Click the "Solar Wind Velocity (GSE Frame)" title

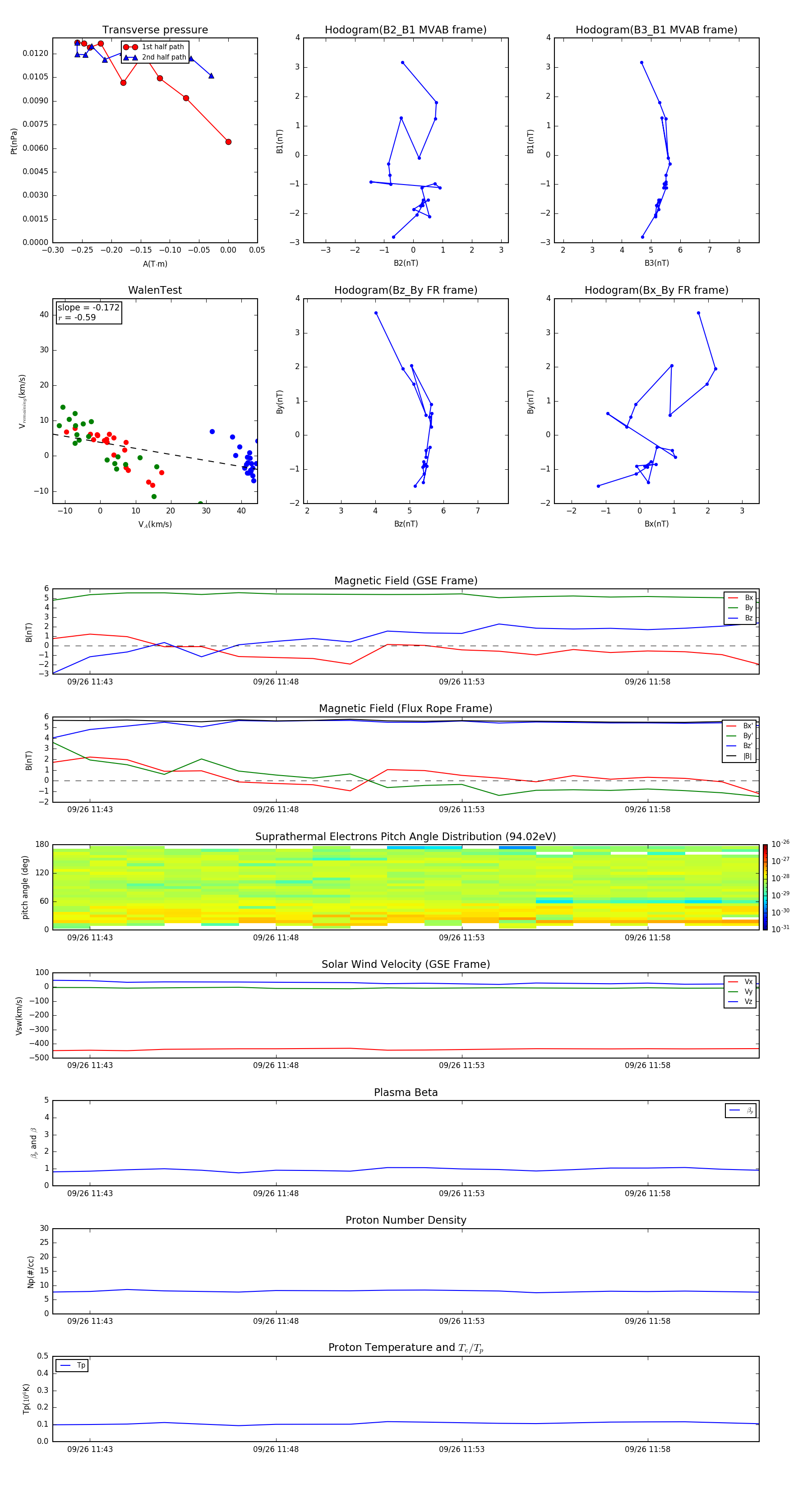[x=406, y=965]
